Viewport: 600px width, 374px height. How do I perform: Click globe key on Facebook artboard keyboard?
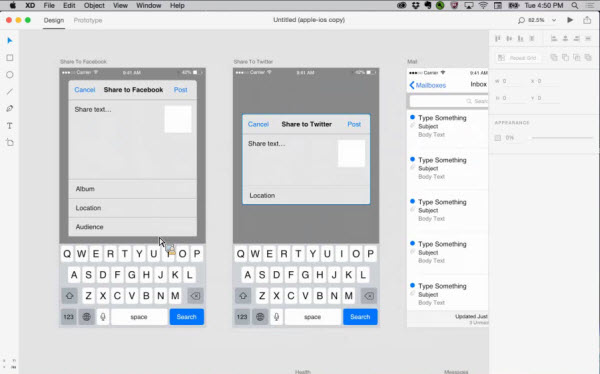pos(87,317)
